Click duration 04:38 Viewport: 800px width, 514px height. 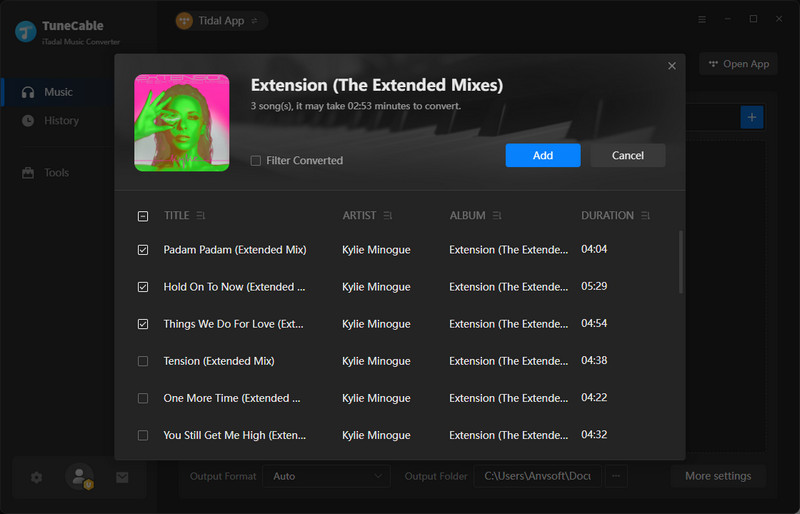click(594, 360)
